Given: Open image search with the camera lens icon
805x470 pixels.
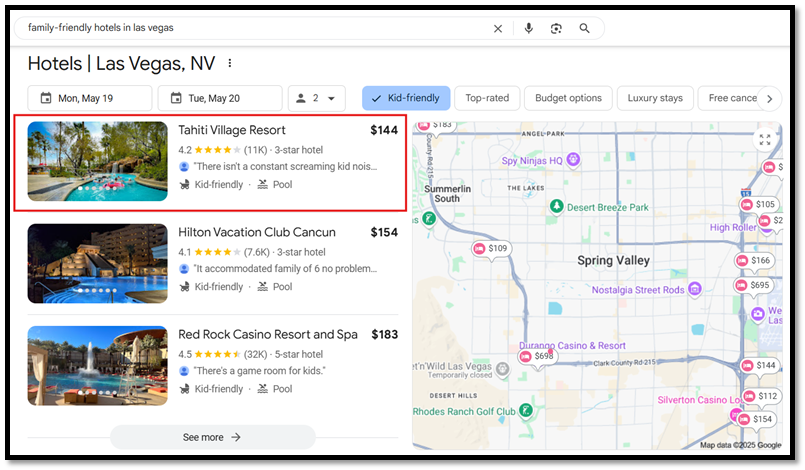Looking at the screenshot, I should (x=556, y=28).
